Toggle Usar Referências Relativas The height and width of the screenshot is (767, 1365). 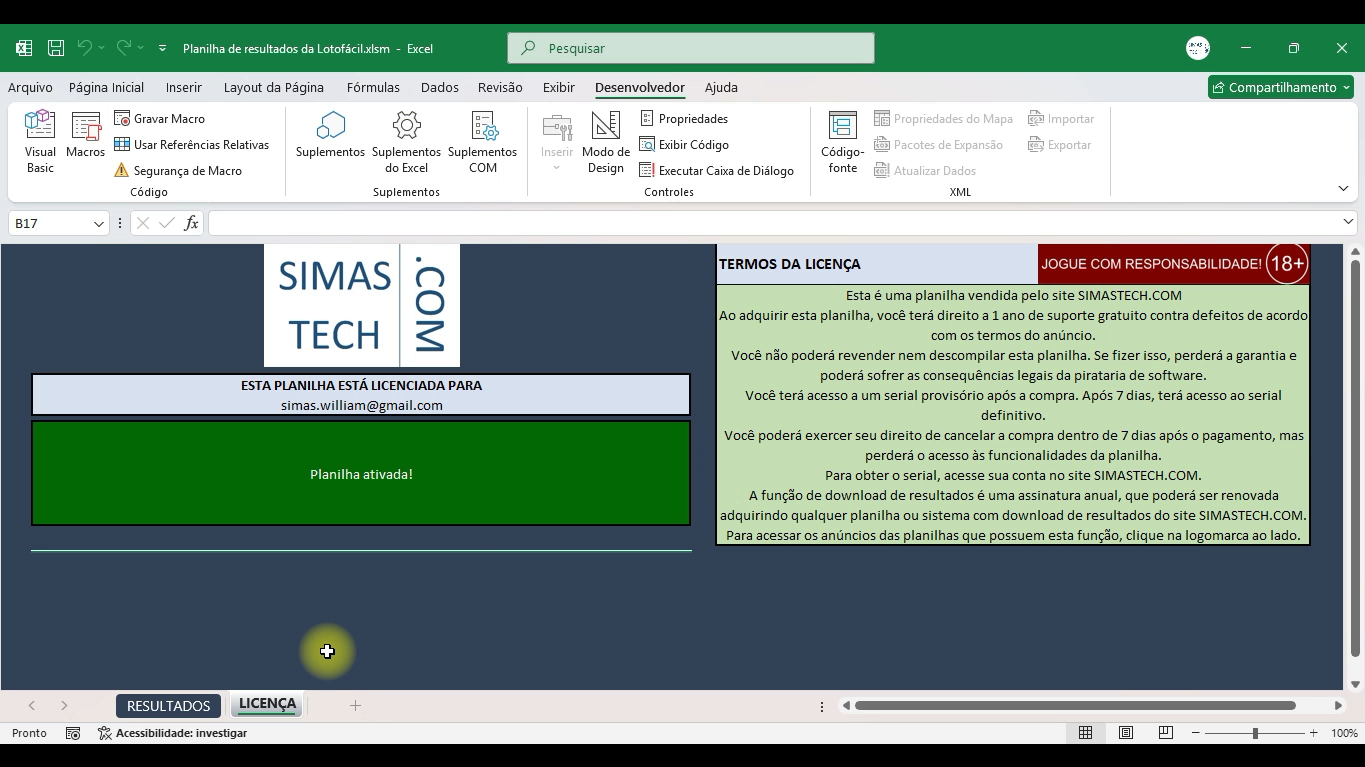point(192,144)
